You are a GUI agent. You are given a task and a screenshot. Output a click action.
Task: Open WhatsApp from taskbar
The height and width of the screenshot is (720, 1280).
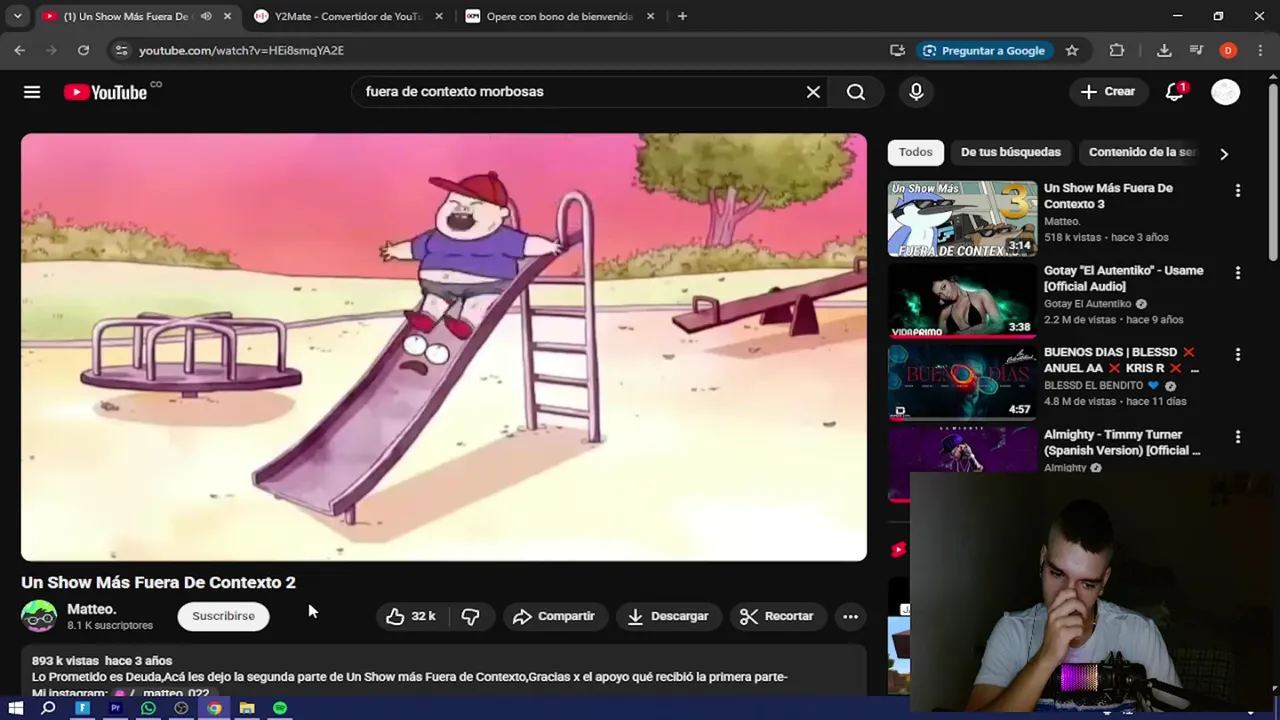(x=148, y=708)
